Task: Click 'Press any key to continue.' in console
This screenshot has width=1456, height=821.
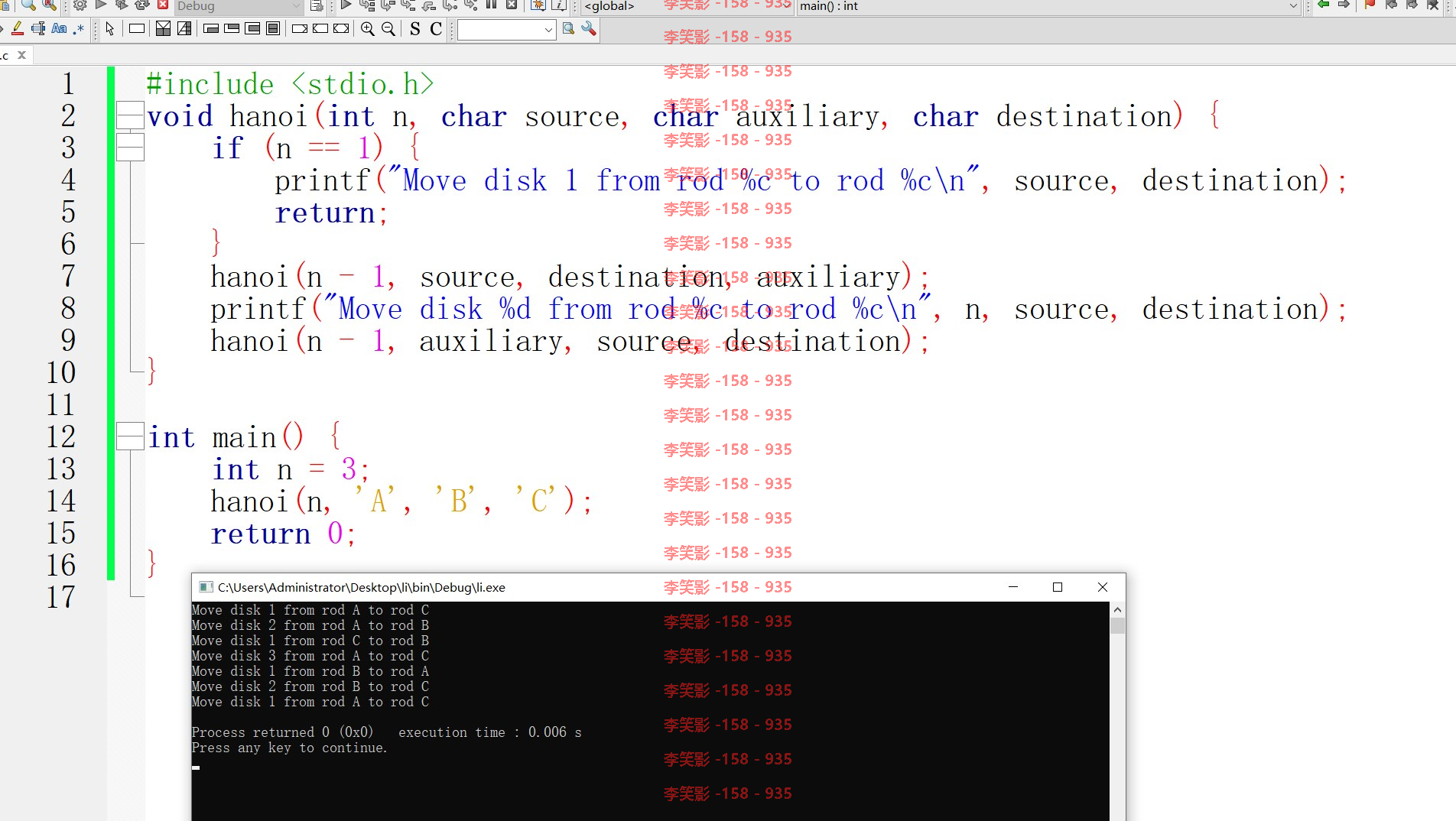Action: [290, 748]
